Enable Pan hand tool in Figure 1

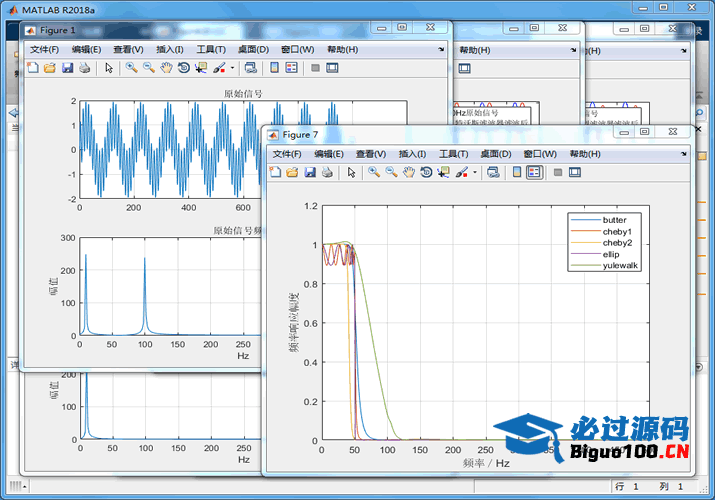[166, 68]
